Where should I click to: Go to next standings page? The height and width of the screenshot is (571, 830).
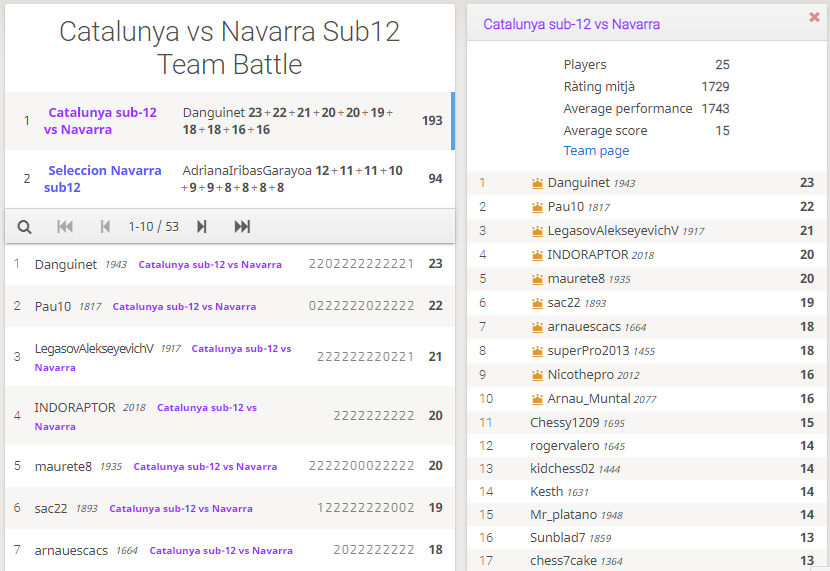[x=202, y=227]
